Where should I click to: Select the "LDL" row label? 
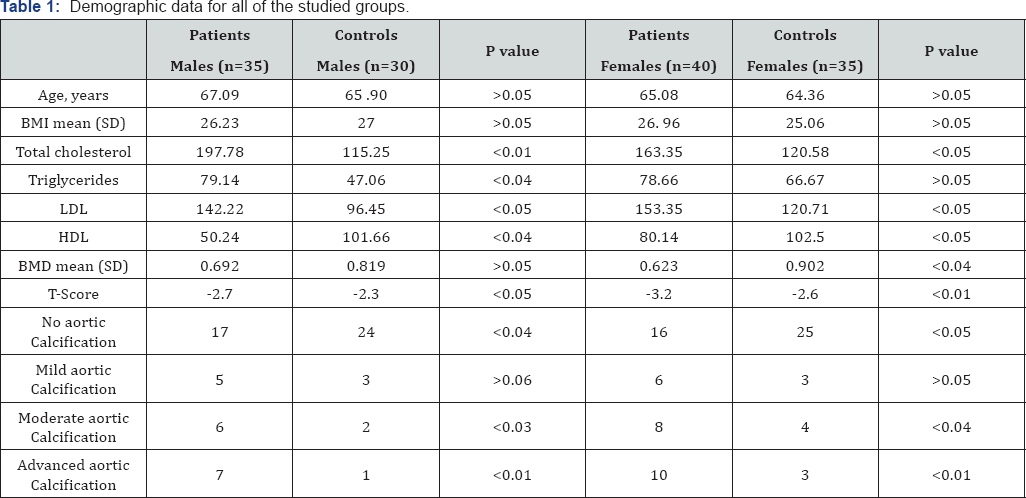[73, 209]
